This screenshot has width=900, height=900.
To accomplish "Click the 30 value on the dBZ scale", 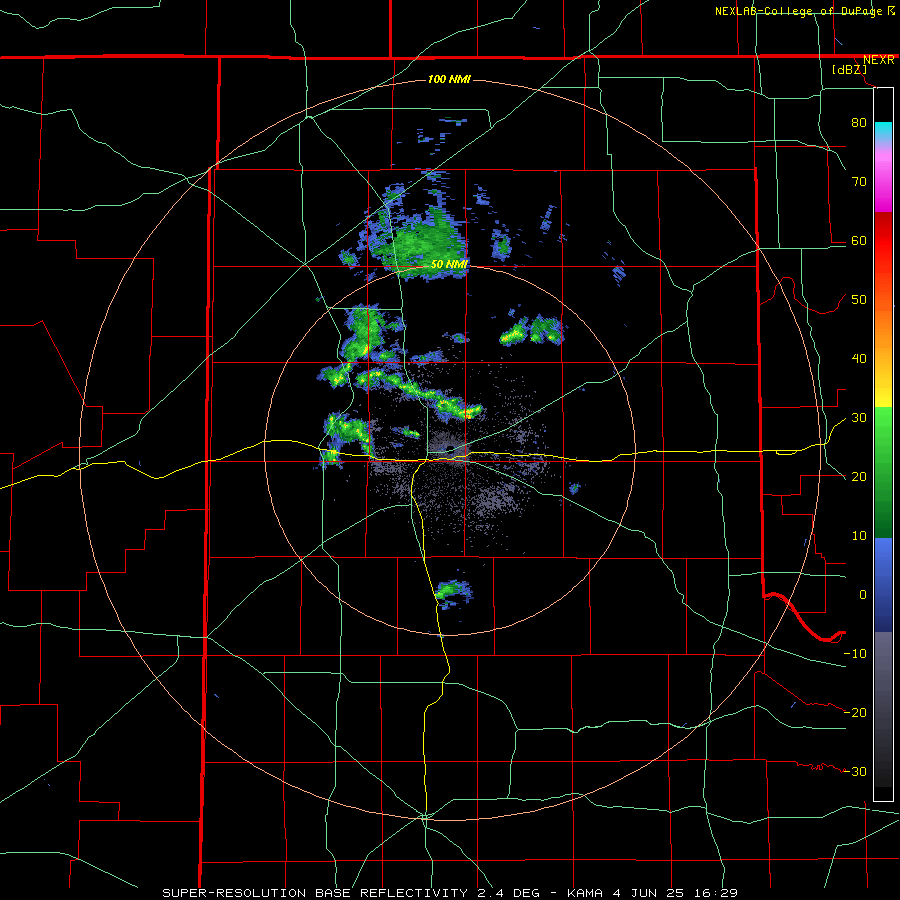I will (859, 418).
